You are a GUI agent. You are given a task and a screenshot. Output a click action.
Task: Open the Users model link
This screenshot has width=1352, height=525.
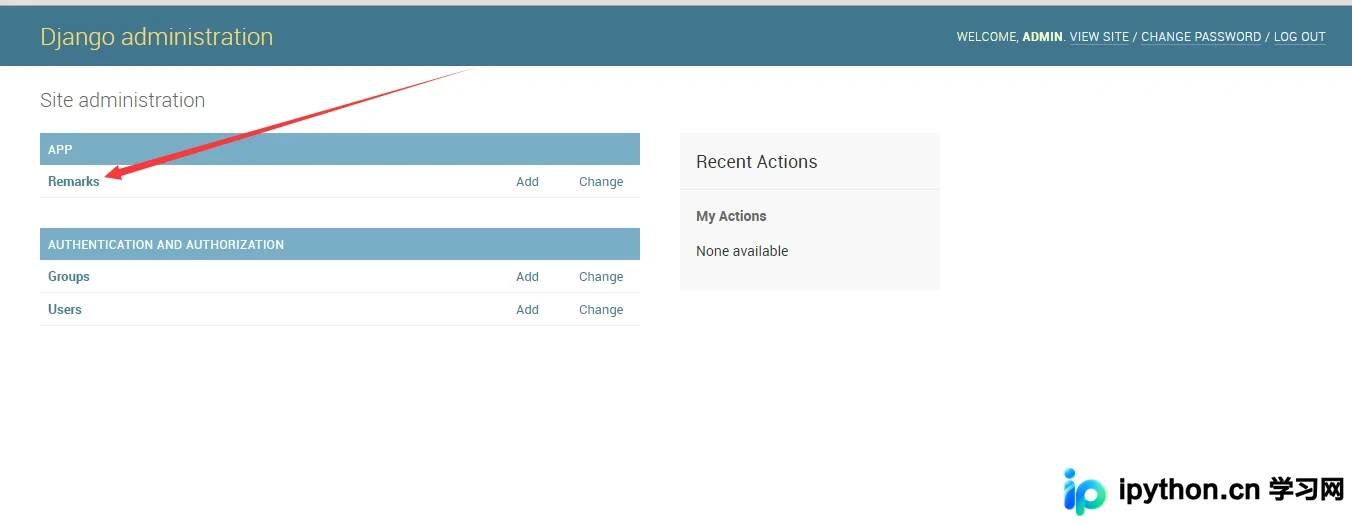tap(65, 310)
